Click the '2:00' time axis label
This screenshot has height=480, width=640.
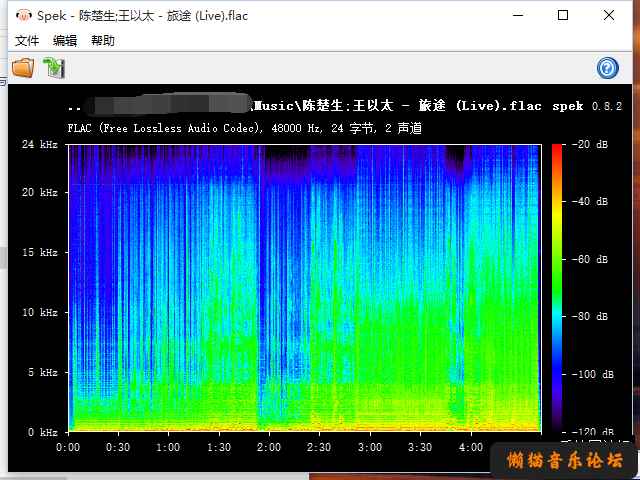269,447
